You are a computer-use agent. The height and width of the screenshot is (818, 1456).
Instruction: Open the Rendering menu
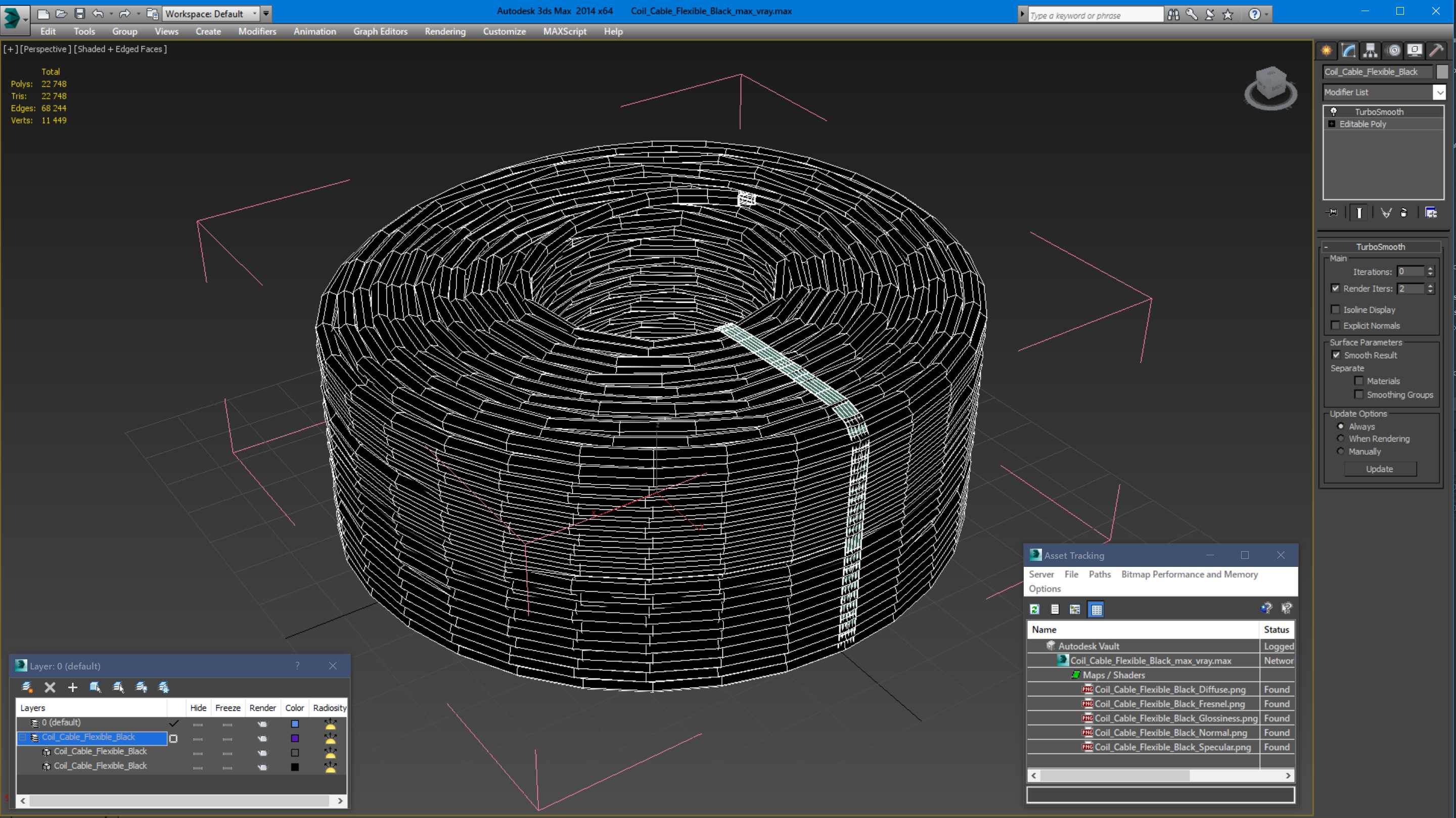coord(445,32)
